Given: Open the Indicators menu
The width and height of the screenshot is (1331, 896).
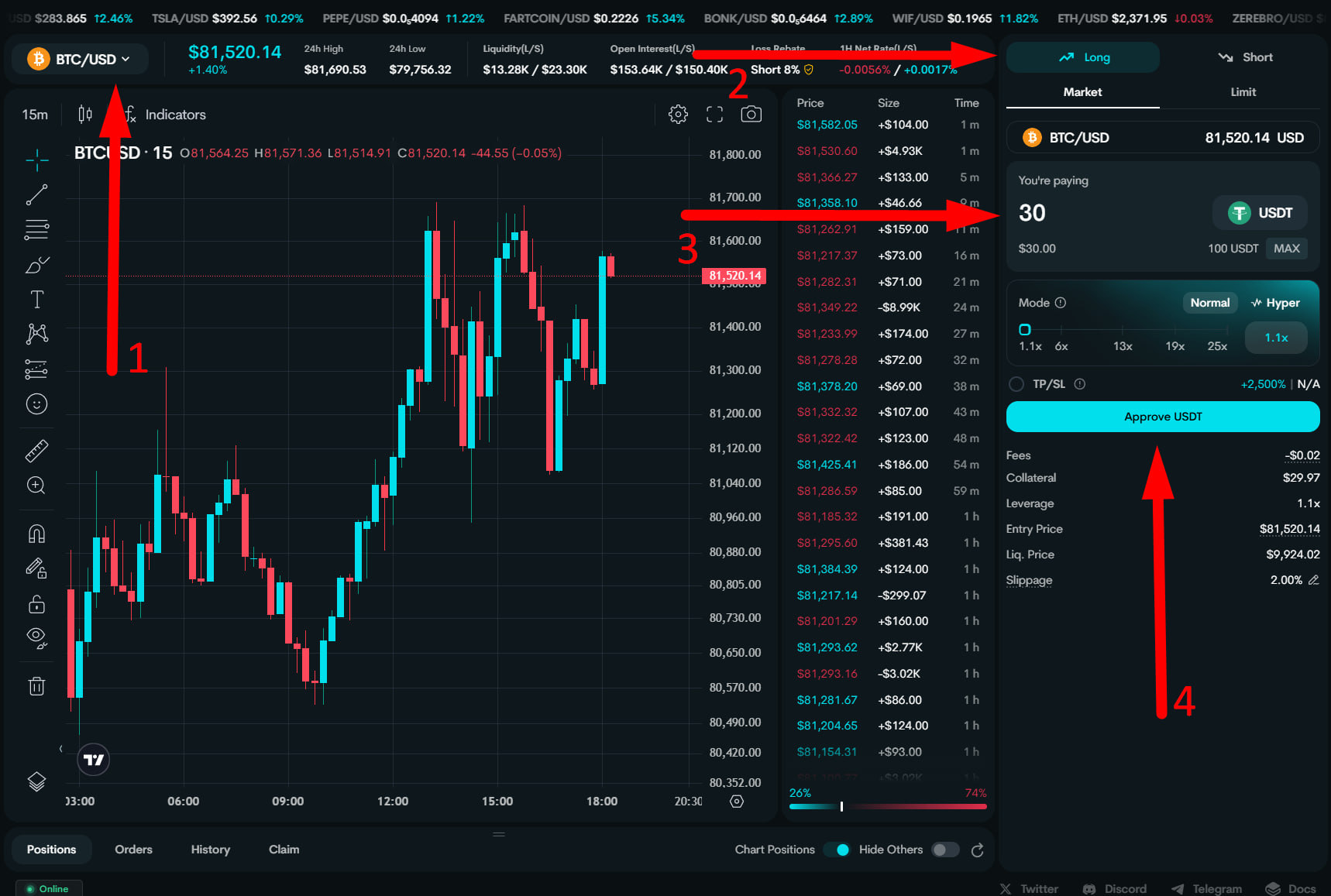Looking at the screenshot, I should coord(166,115).
